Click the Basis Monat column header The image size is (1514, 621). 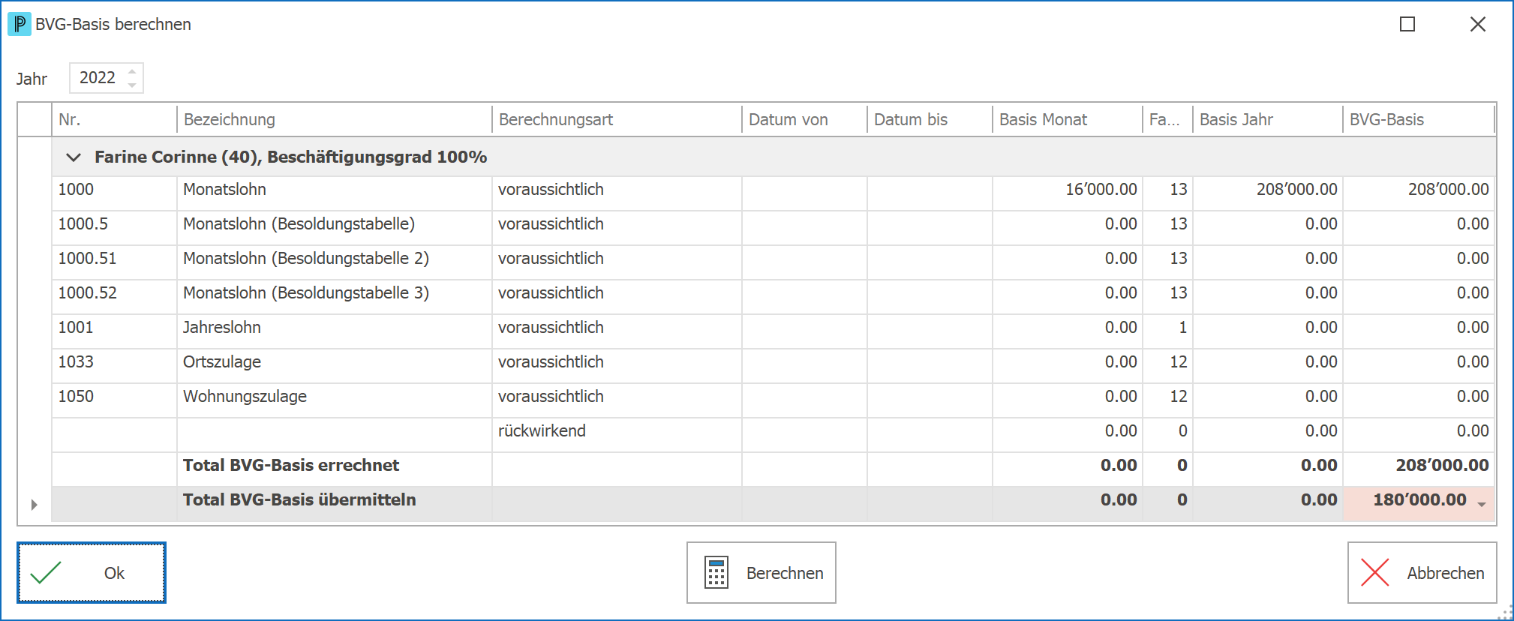point(1068,120)
